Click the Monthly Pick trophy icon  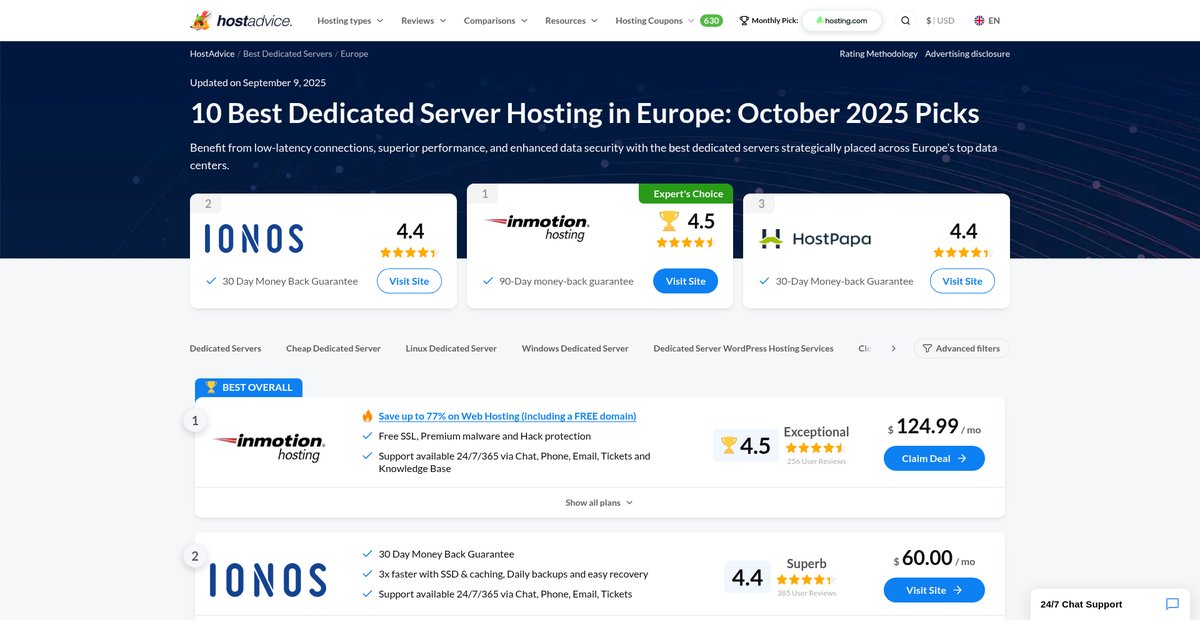coord(744,20)
